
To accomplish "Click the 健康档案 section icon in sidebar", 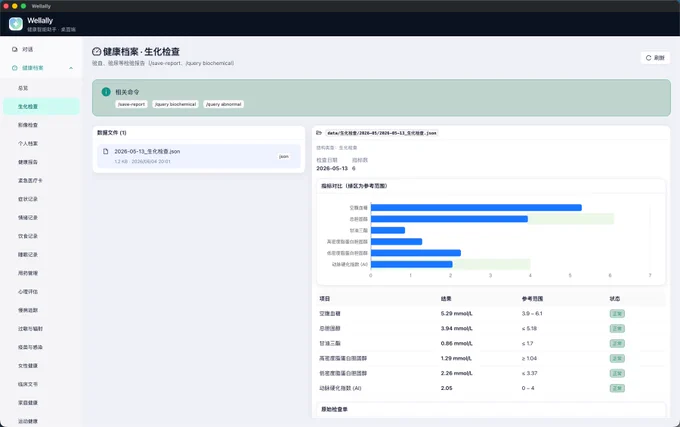I will pyautogui.click(x=15, y=68).
